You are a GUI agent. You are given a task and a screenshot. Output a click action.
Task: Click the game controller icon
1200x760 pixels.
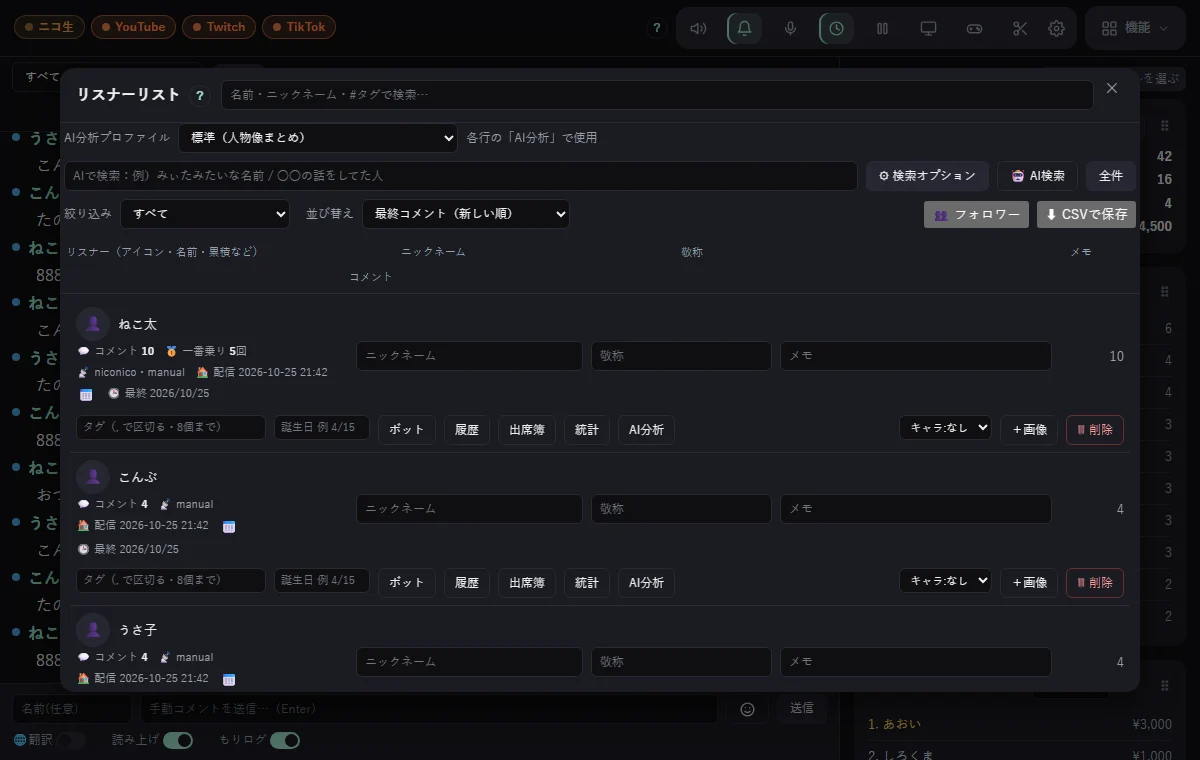(x=974, y=28)
